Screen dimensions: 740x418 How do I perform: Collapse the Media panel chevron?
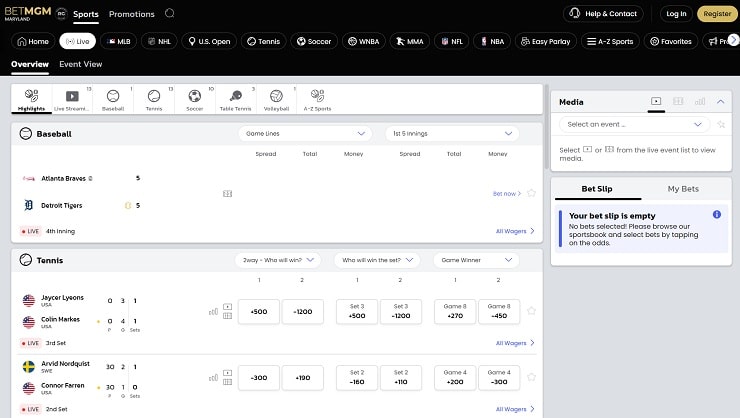point(721,101)
